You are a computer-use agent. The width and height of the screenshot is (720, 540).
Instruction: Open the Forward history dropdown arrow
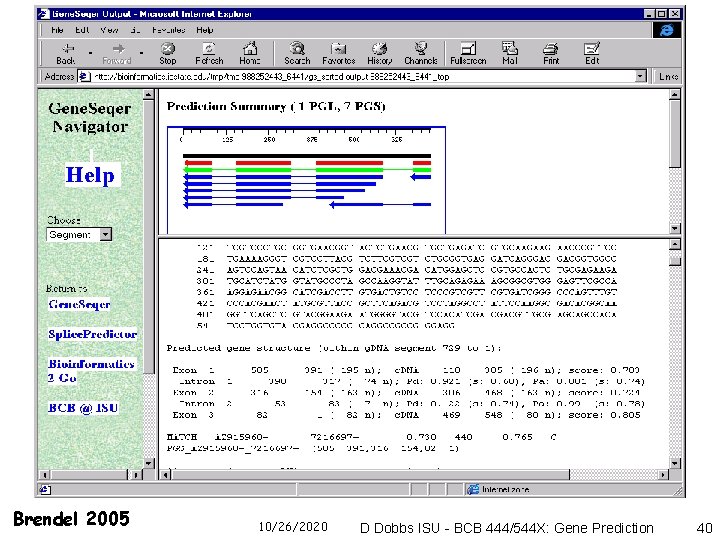(x=141, y=54)
